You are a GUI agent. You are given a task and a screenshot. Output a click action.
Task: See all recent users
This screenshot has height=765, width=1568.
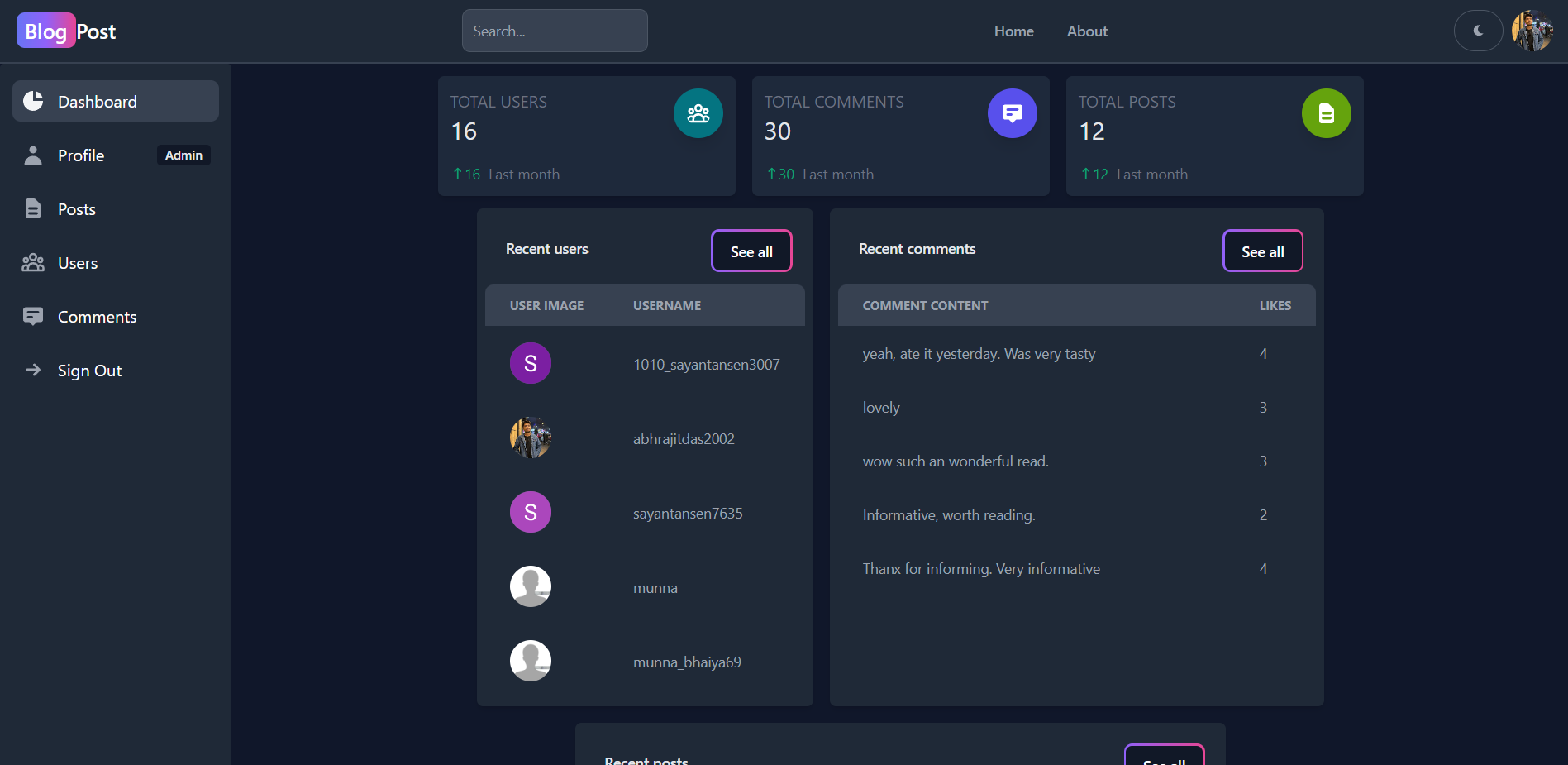coord(751,251)
